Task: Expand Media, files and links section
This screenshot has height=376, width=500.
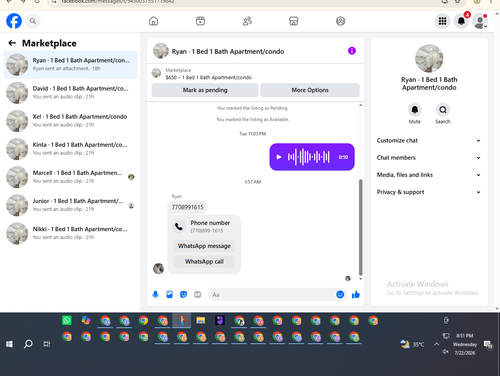Action: pos(429,175)
